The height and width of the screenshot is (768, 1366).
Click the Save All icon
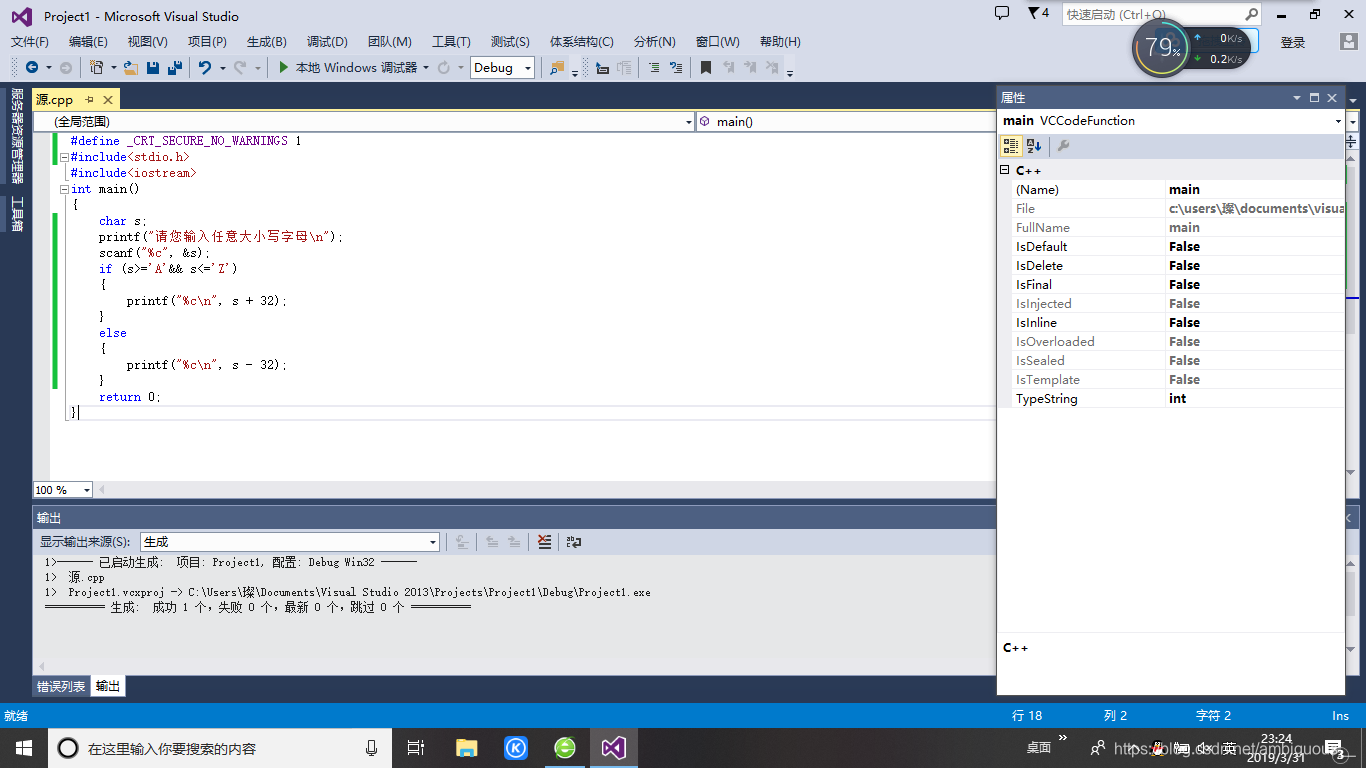click(x=174, y=68)
